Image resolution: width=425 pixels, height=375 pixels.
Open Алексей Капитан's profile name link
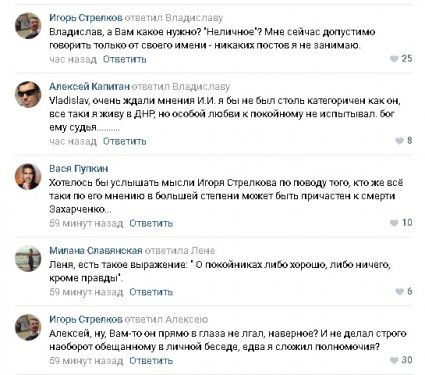click(89, 87)
